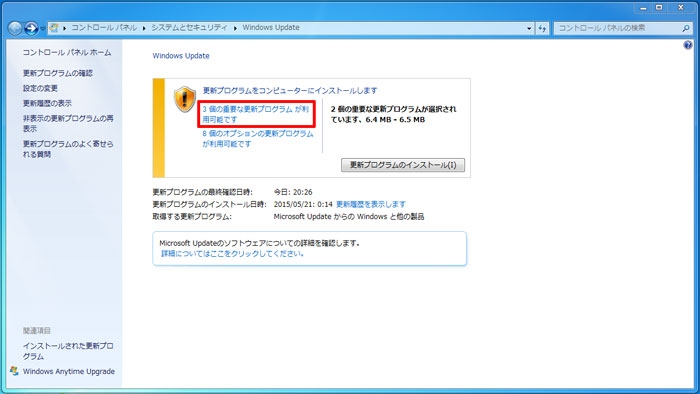700x394 pixels.
Task: Expand the chevron after システムとセキュリティ breadcrumb
Action: (x=235, y=28)
